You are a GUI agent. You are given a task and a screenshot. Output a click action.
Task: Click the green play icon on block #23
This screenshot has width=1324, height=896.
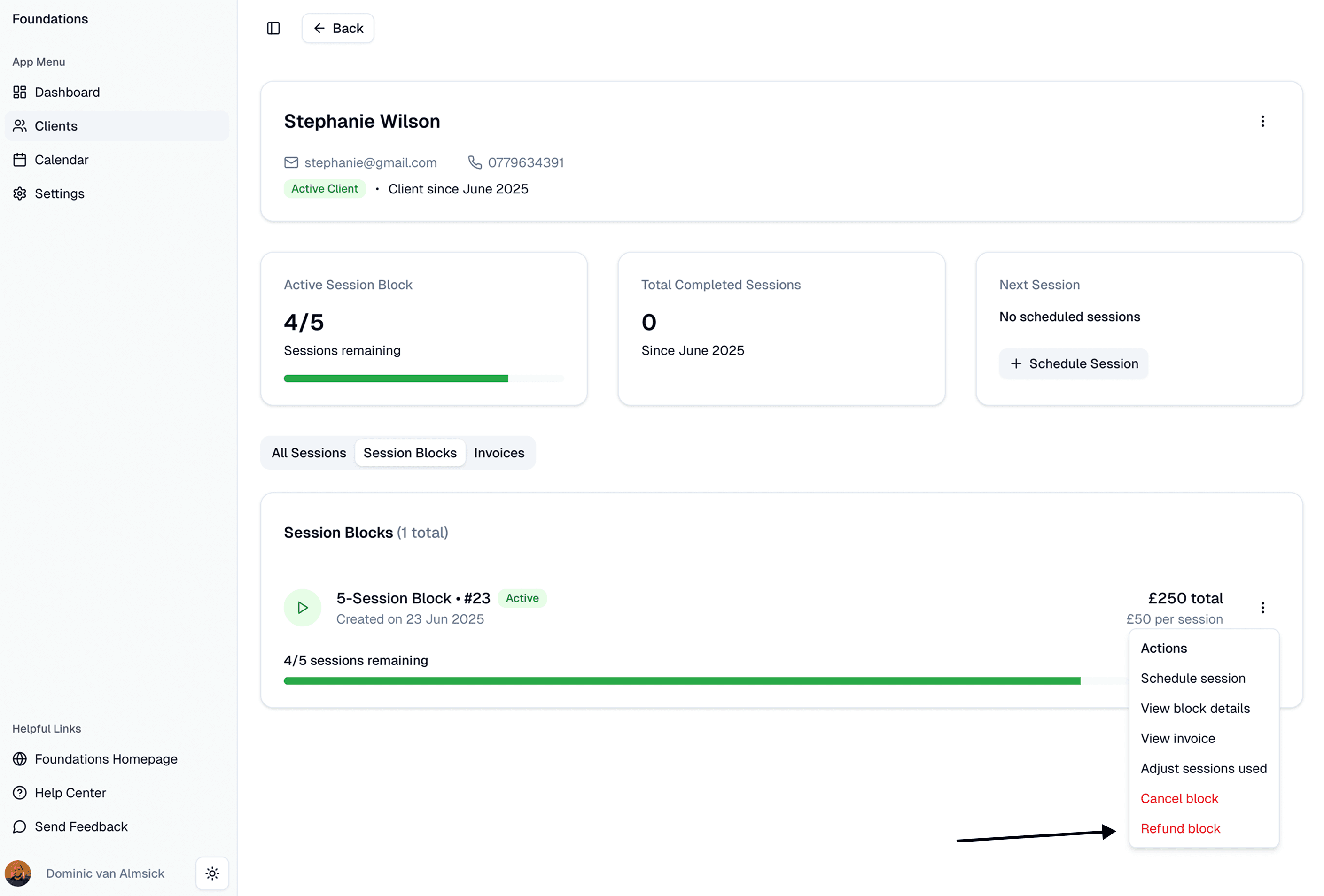pos(303,607)
